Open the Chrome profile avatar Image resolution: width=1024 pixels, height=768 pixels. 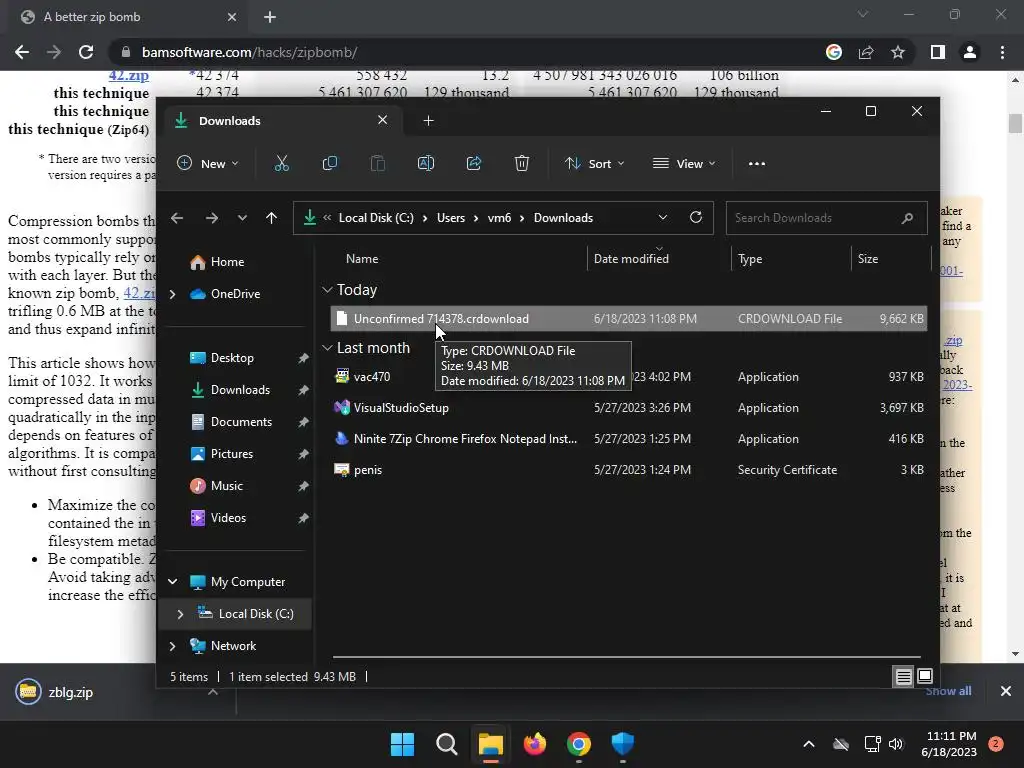pyautogui.click(x=970, y=52)
